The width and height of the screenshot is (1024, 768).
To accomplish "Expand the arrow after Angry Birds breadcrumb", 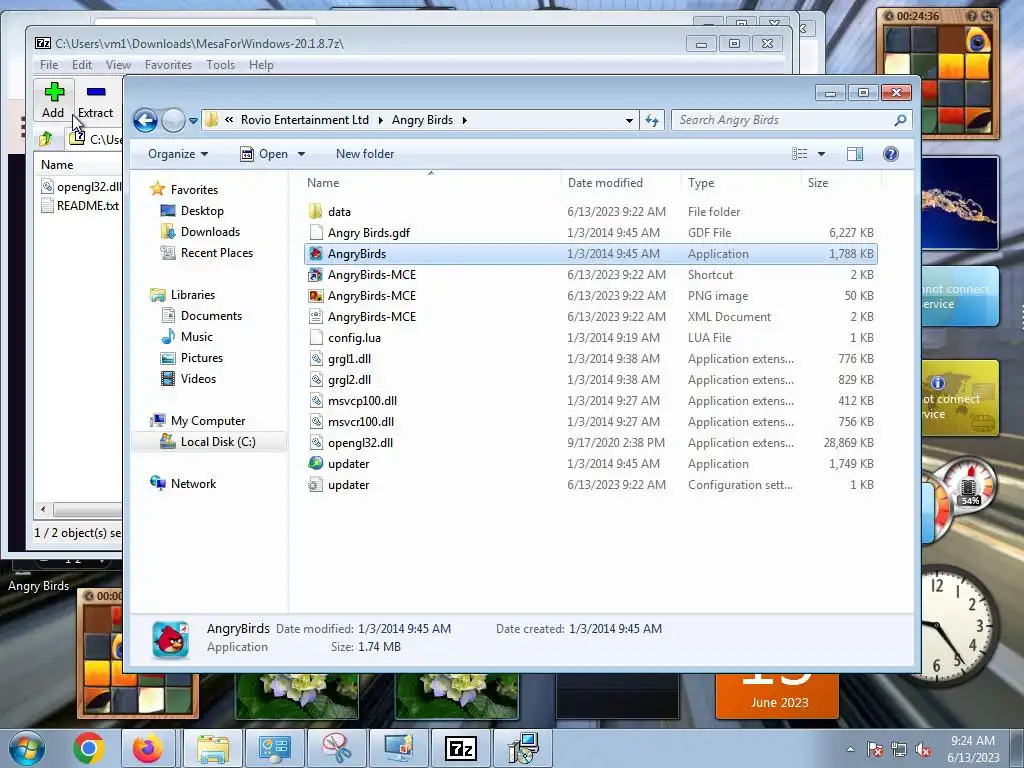I will point(464,120).
